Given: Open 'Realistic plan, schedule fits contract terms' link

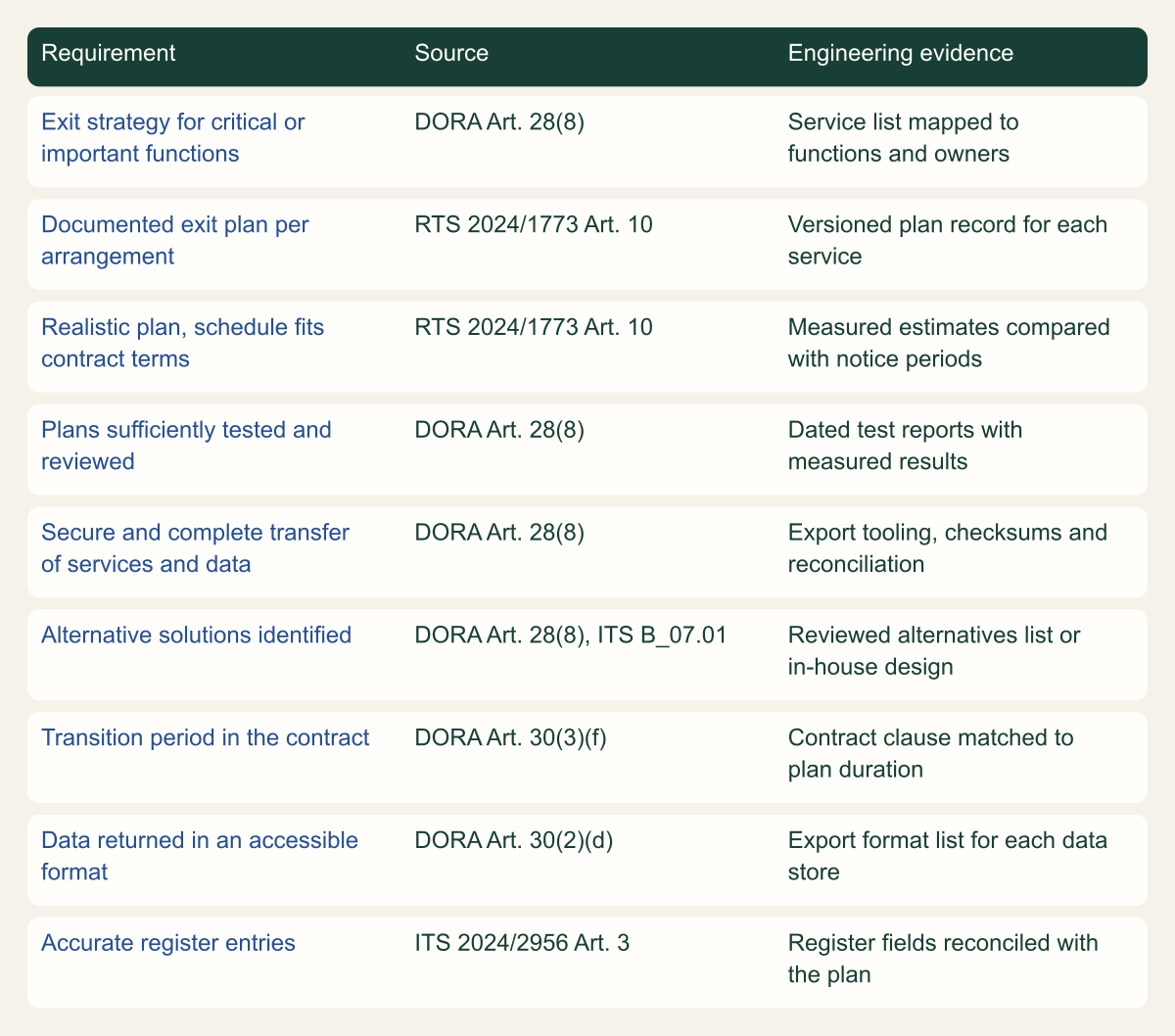Looking at the screenshot, I should [182, 344].
